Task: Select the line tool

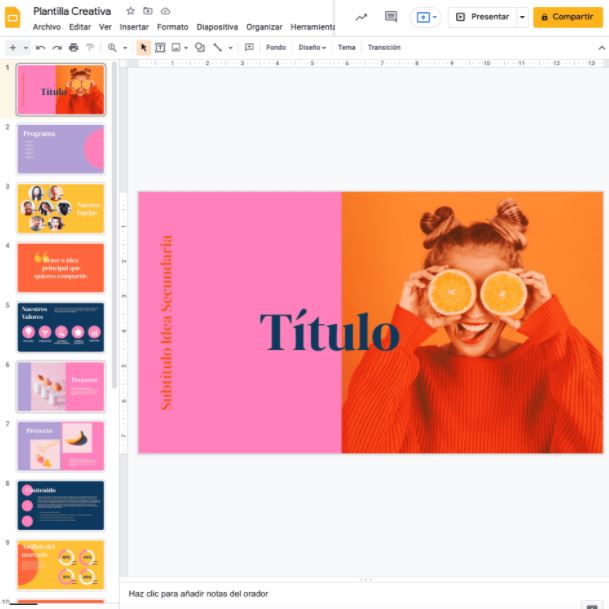Action: 218,47
